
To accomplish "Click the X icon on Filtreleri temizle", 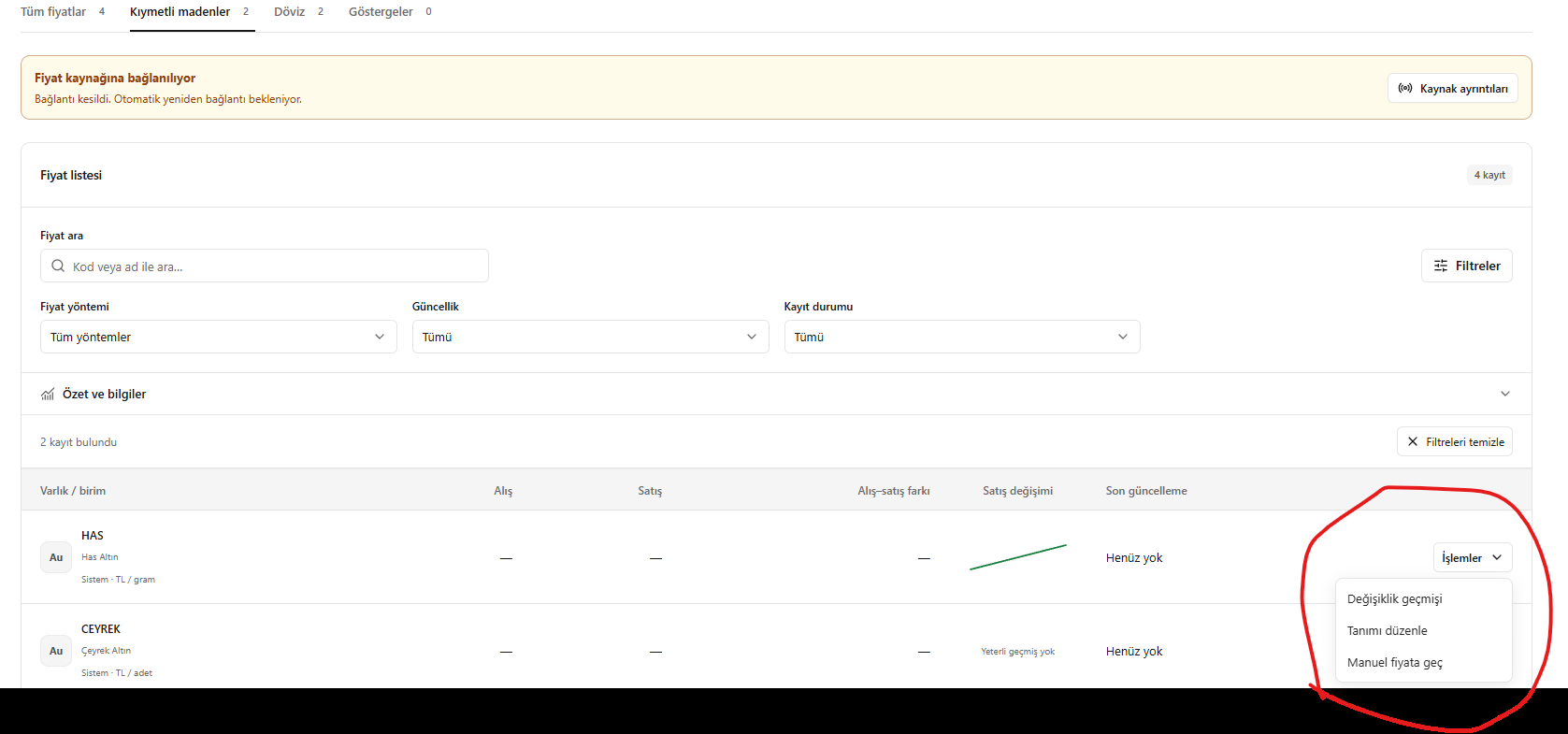I will coord(1413,441).
